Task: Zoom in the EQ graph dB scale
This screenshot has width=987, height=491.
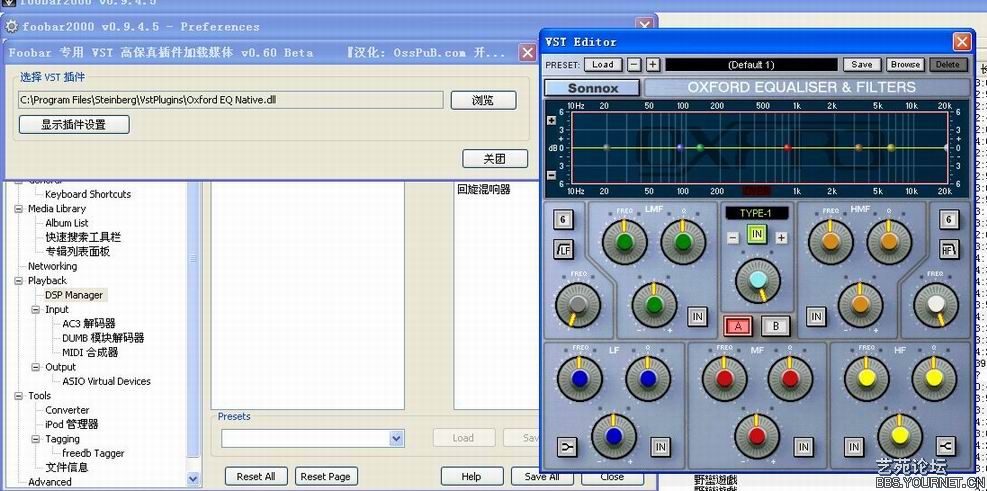Action: 551,121
